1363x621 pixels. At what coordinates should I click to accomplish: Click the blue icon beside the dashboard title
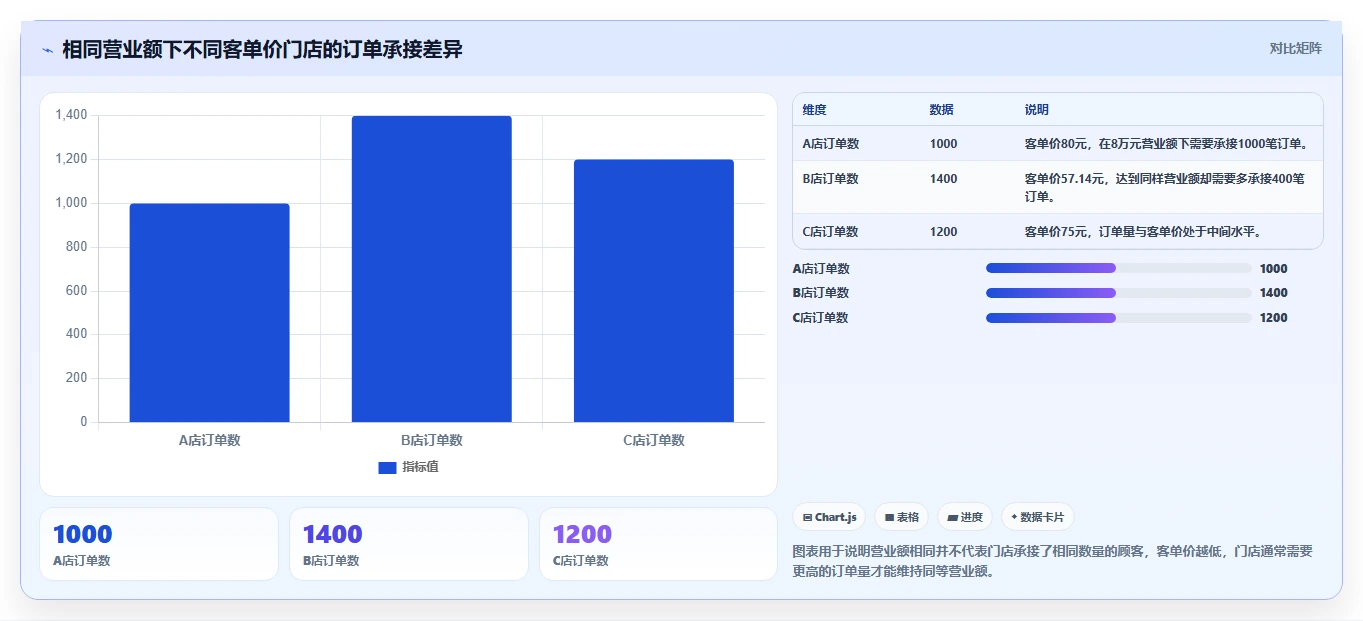pos(47,50)
